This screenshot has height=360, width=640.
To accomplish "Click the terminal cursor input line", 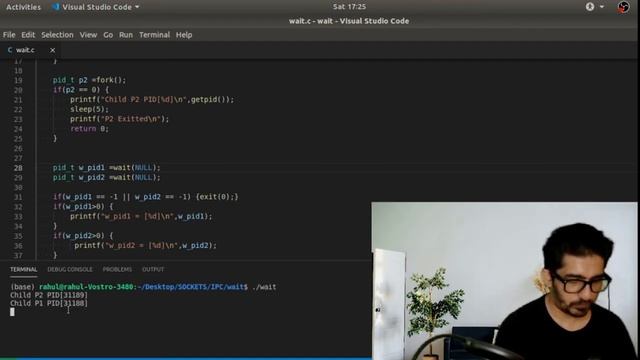I will click(12, 312).
